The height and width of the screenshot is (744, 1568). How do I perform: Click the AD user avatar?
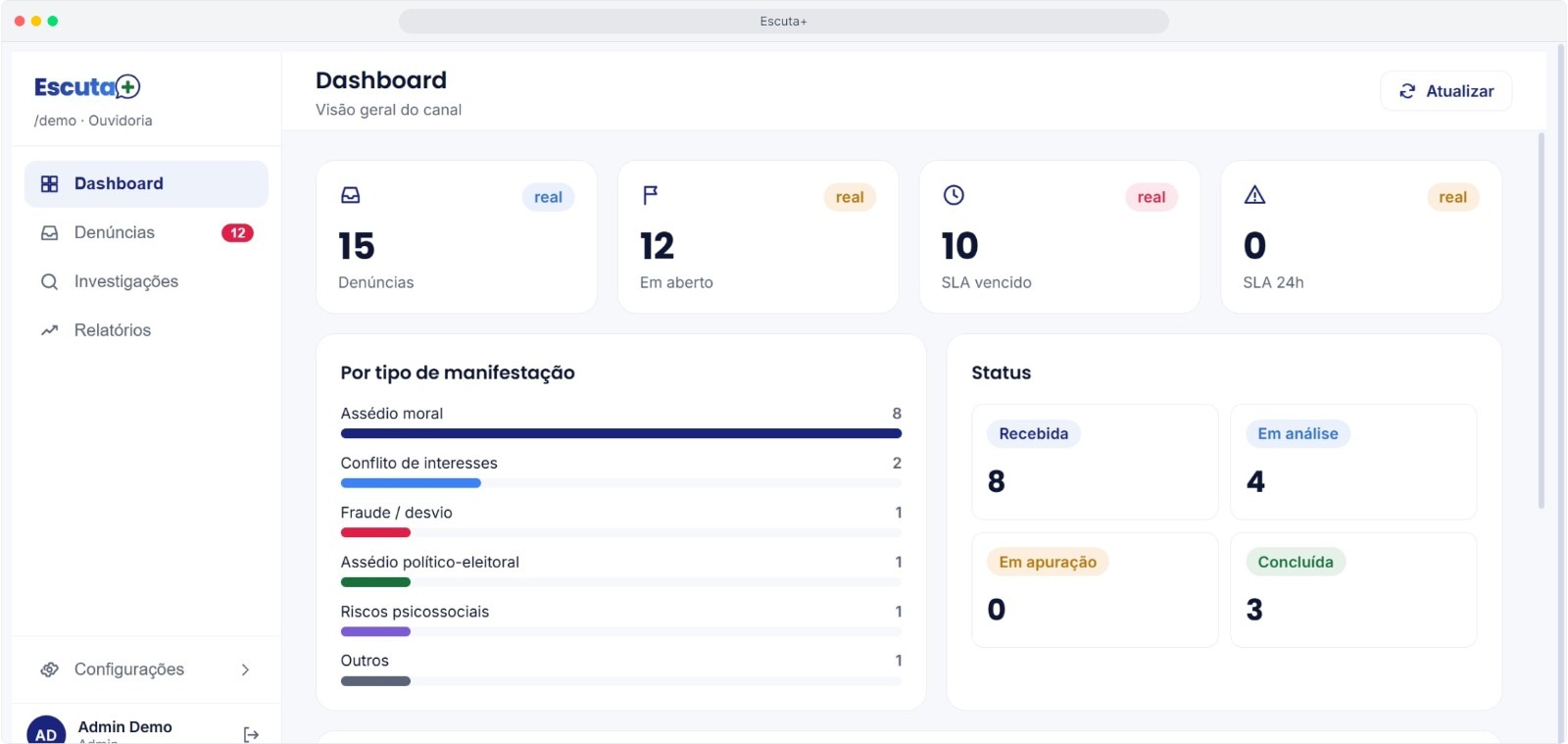coord(46,732)
